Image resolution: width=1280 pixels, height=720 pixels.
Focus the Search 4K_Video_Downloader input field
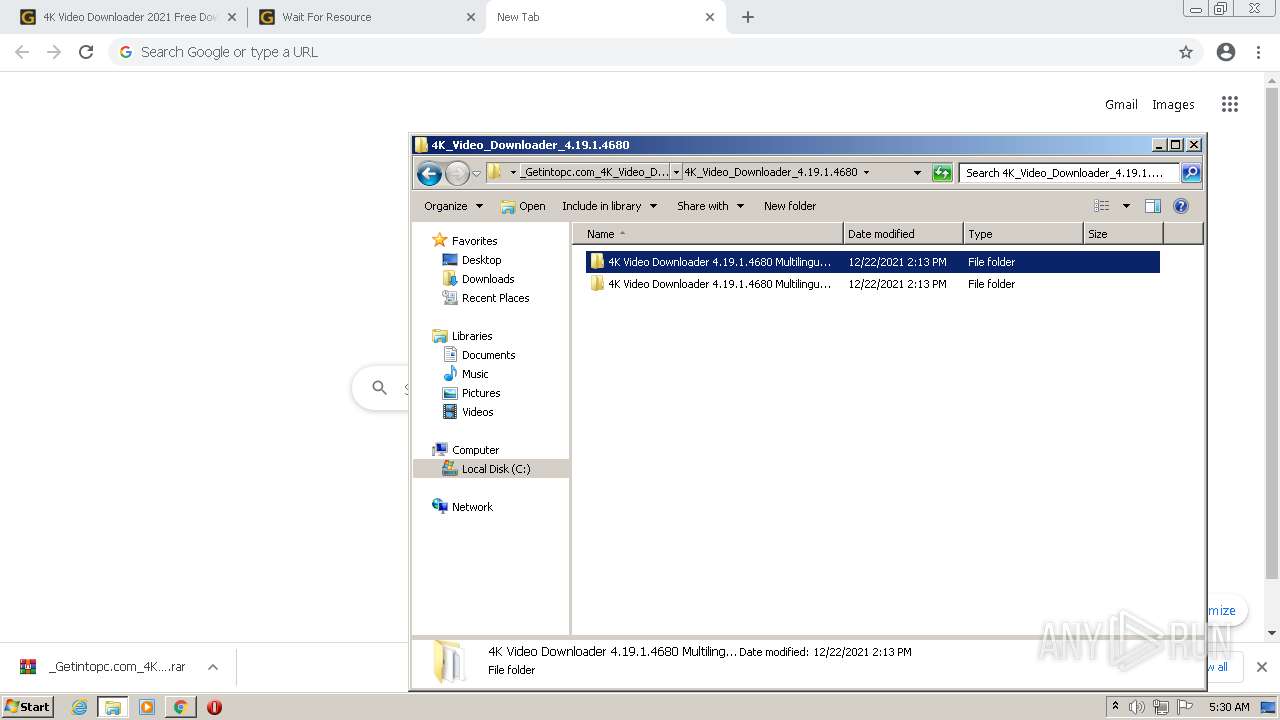point(1069,173)
